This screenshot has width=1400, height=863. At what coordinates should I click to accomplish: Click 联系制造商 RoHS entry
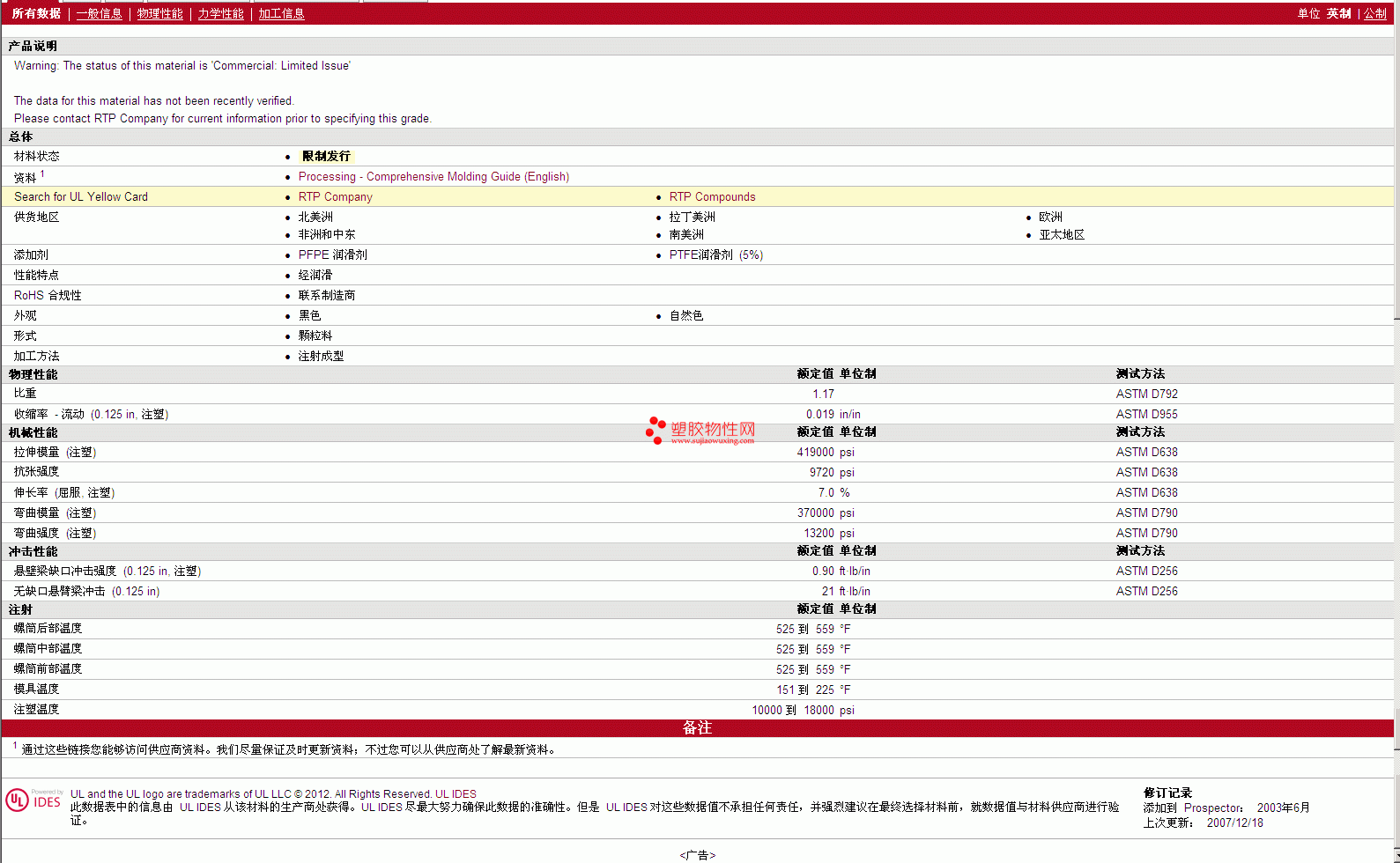click(327, 296)
